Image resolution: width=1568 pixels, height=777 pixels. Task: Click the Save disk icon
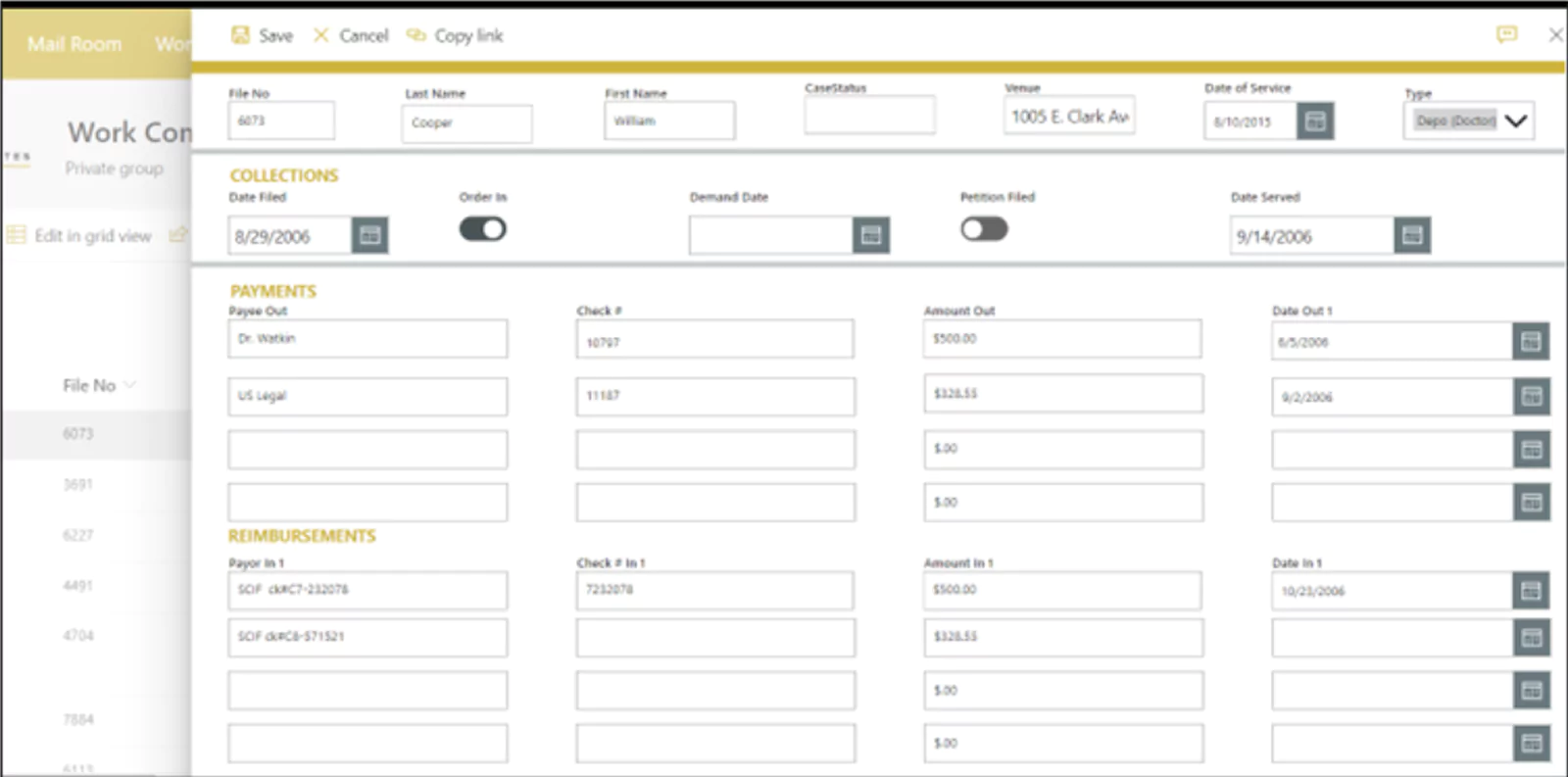(240, 35)
